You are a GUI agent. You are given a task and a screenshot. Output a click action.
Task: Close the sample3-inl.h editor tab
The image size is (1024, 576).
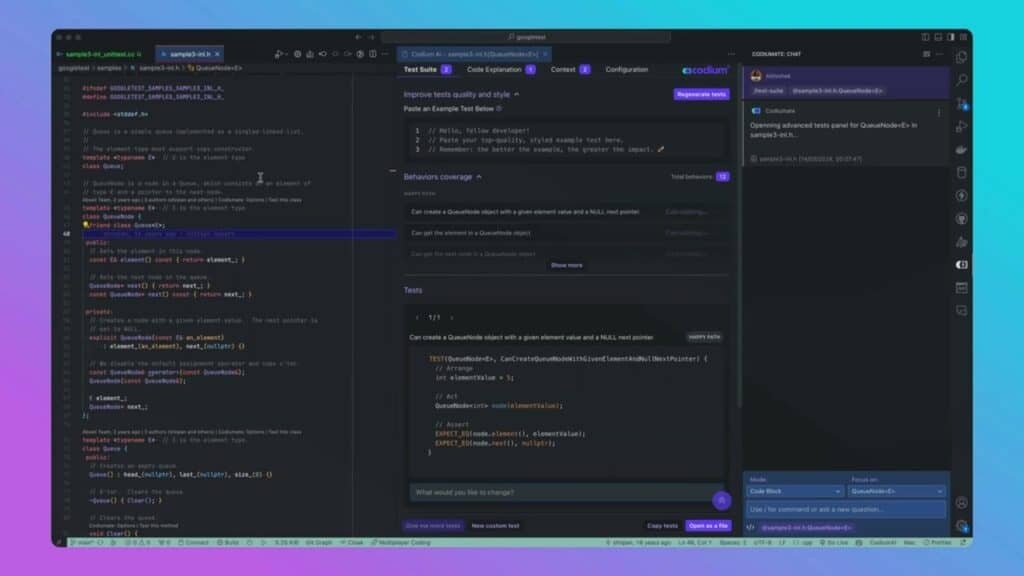[217, 54]
